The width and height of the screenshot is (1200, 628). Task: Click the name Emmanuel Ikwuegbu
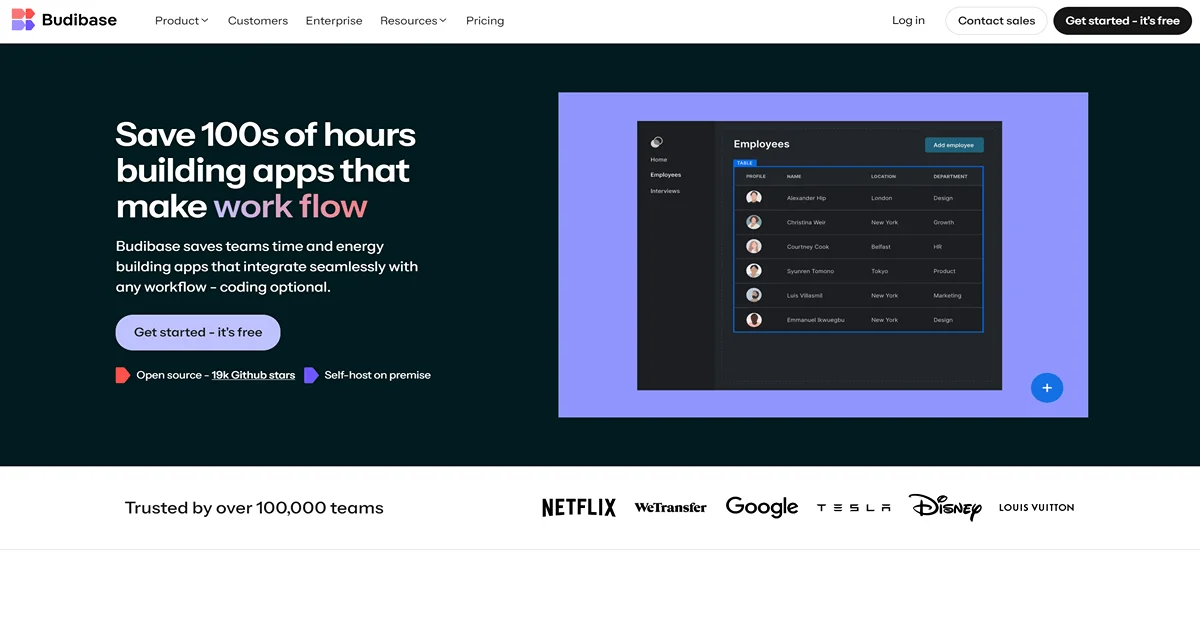point(816,320)
